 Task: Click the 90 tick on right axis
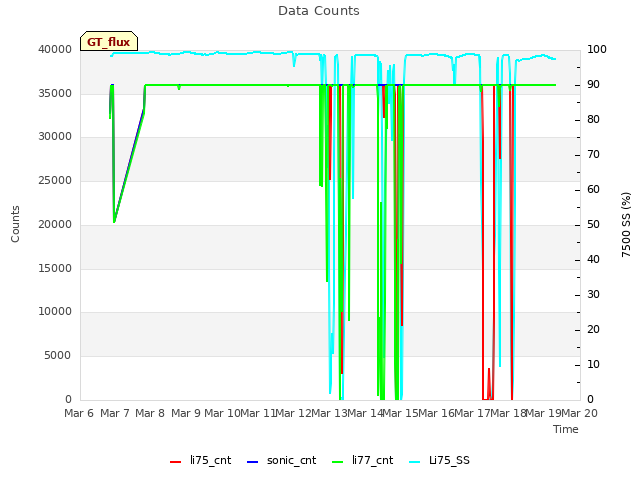(593, 85)
